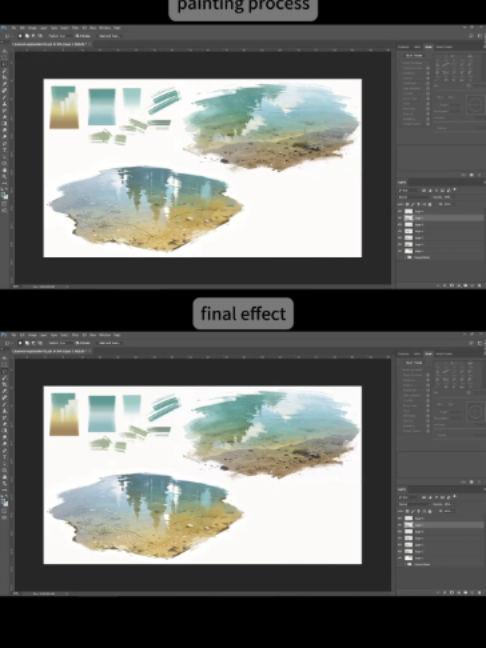Open the blend mode dropdown in painting process Layers panel
486x648 pixels.
tap(414, 198)
